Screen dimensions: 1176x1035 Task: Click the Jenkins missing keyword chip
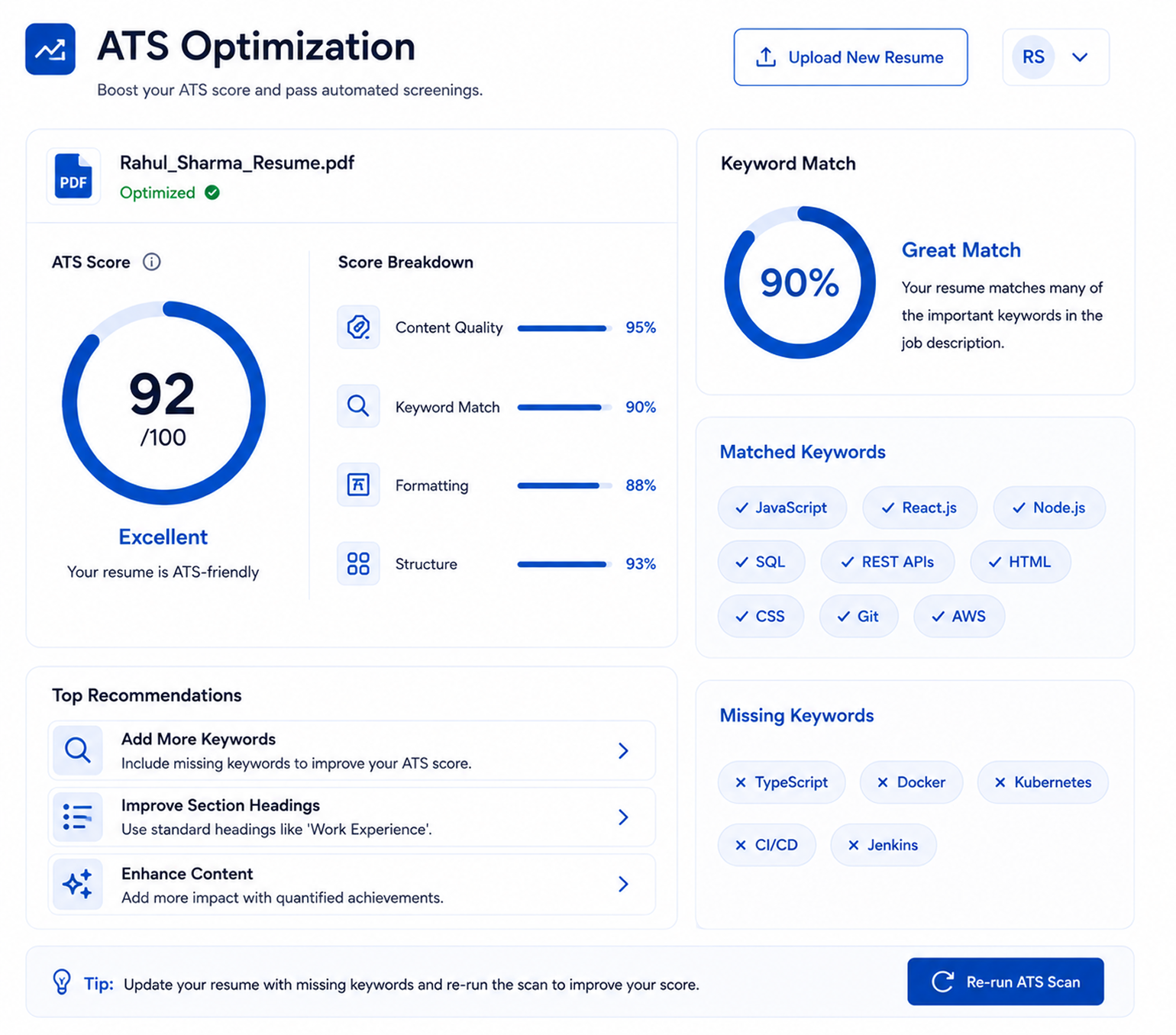coord(883,845)
